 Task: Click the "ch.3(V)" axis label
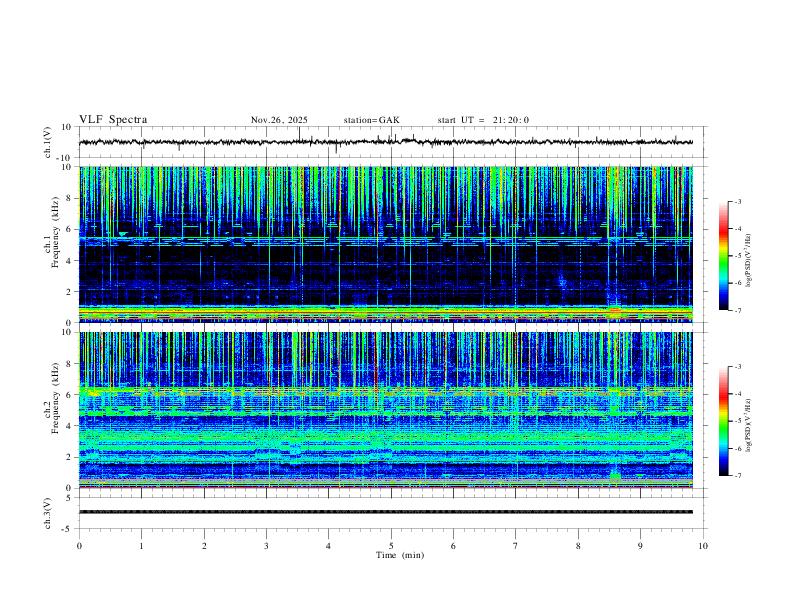[48, 513]
